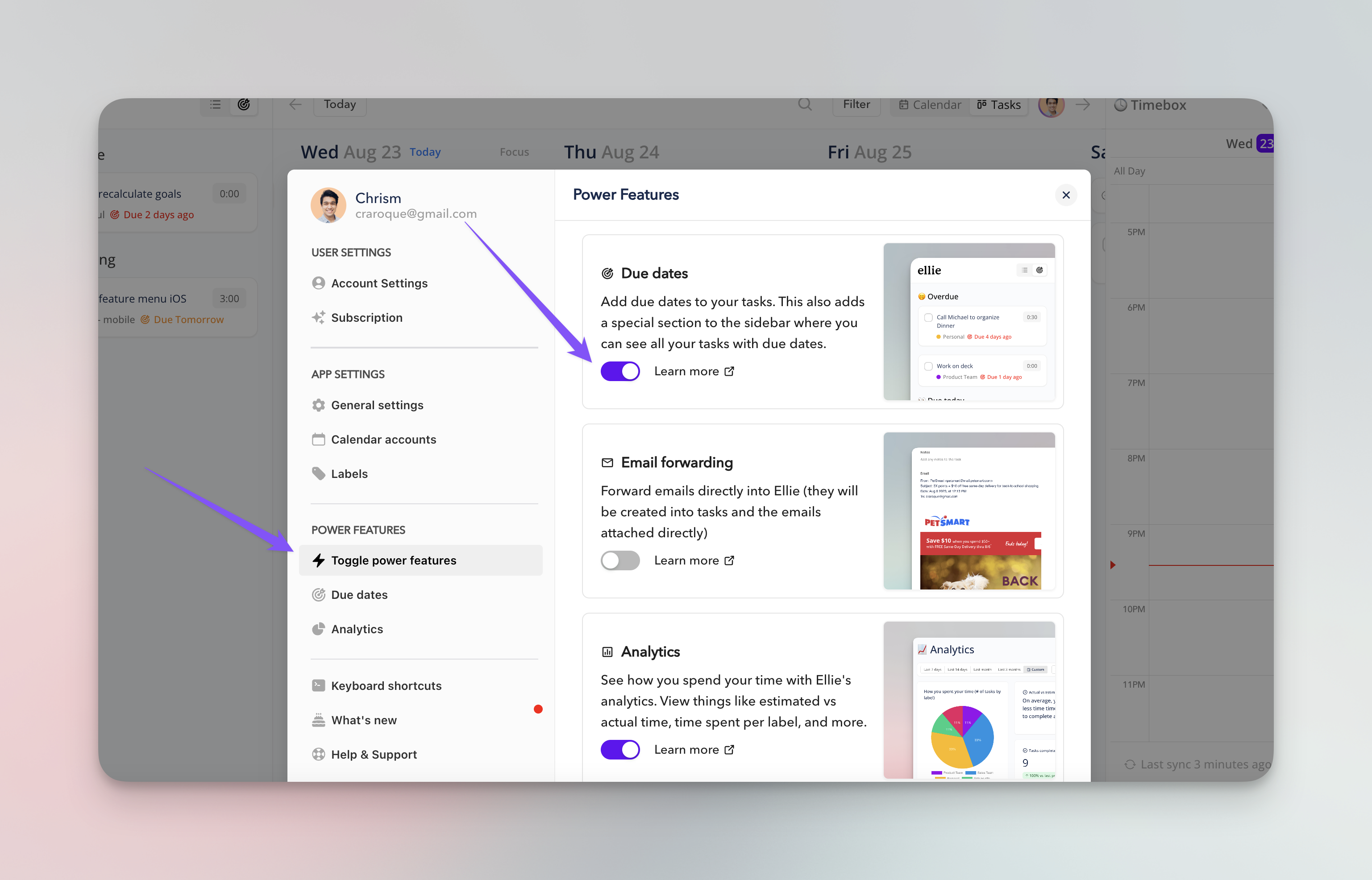
Task: Click the forward arrow beside the profile avatar
Action: click(x=1082, y=104)
